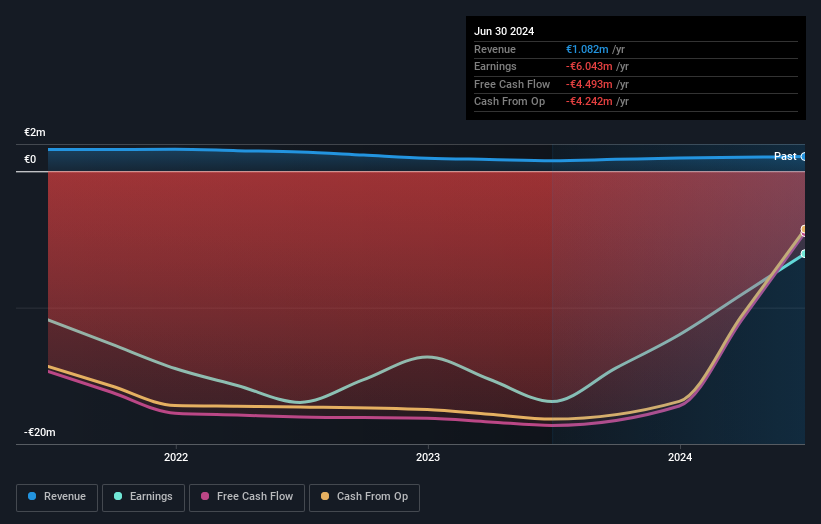Toggle the Free Cash Flow legend button
Image resolution: width=821 pixels, height=524 pixels.
[247, 497]
